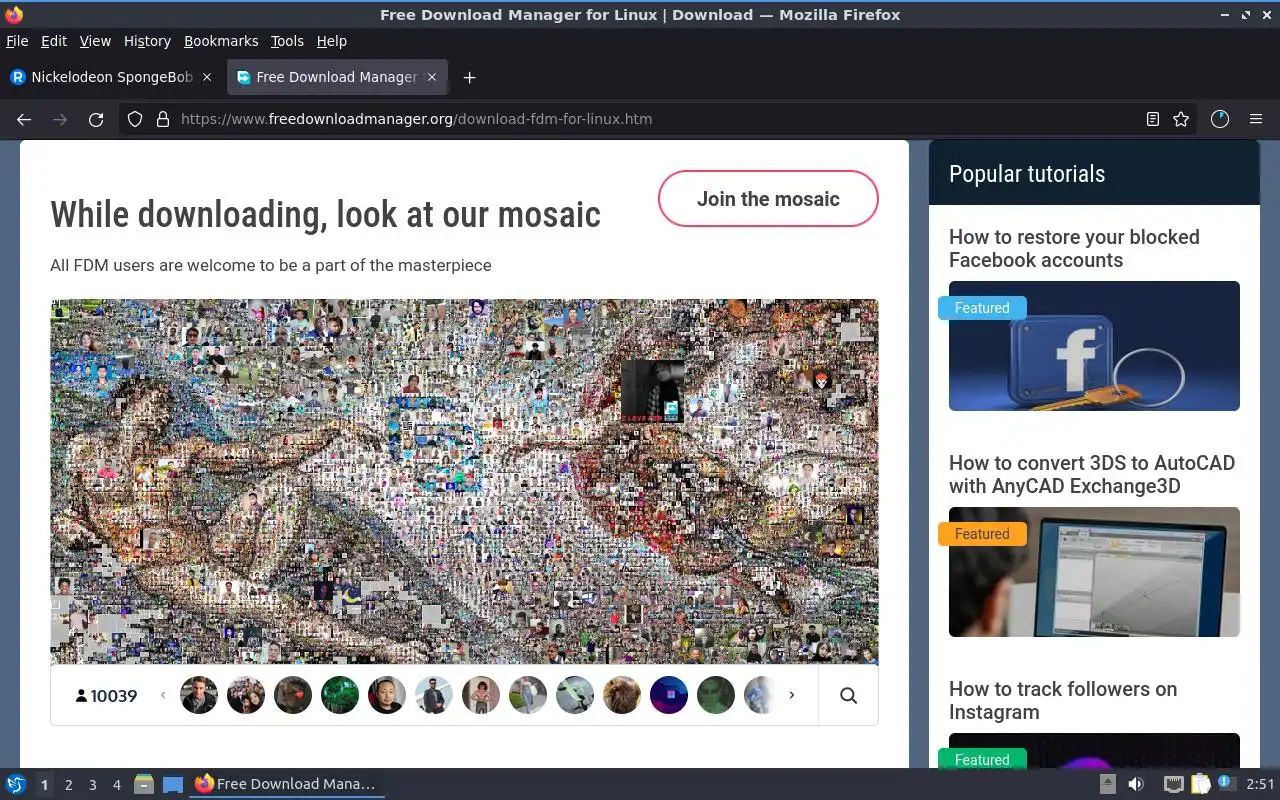Reload the current page

click(x=96, y=119)
